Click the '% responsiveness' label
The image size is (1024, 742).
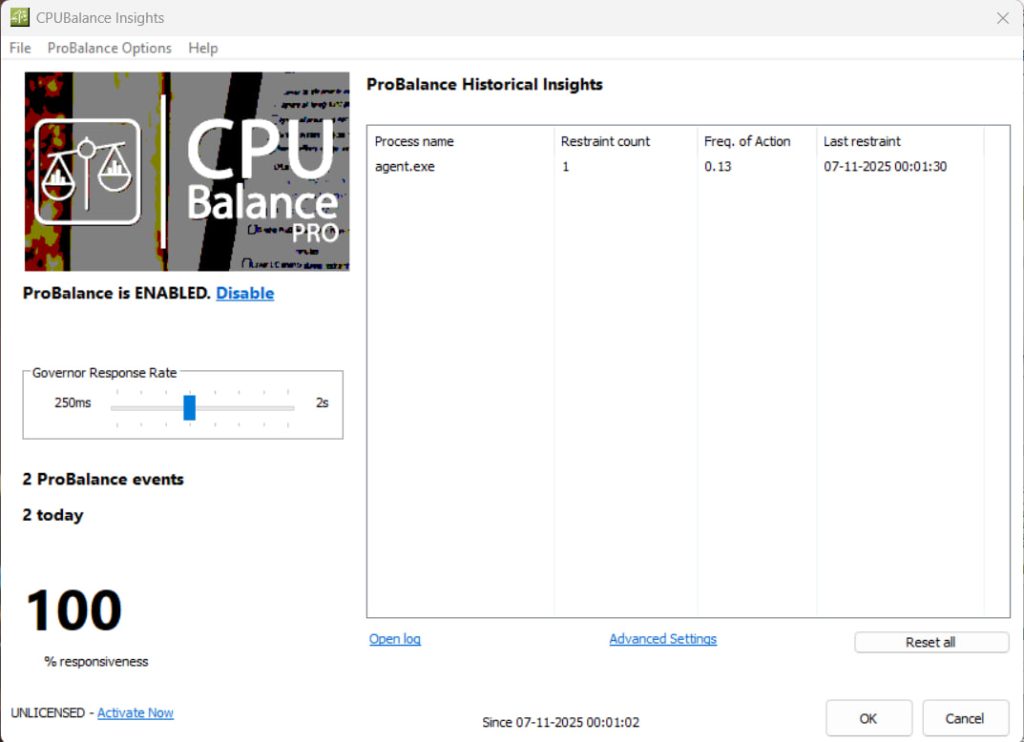point(96,662)
